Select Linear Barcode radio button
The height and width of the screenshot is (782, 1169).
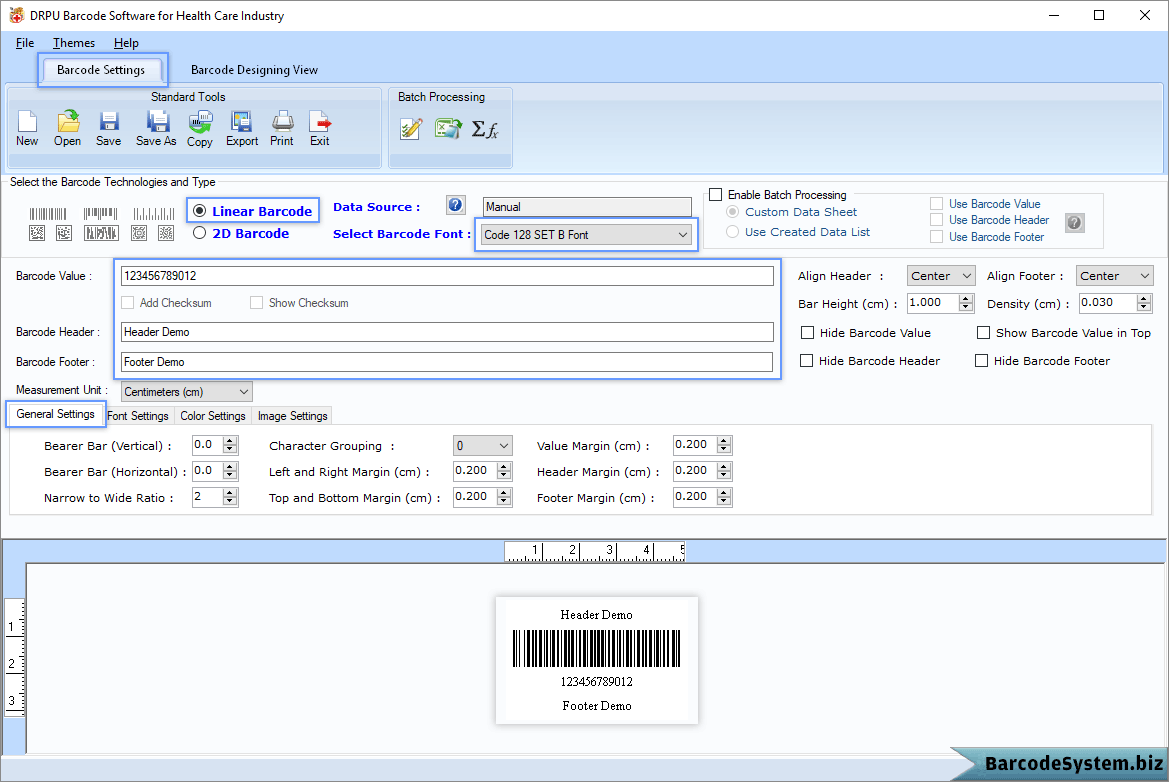point(200,211)
